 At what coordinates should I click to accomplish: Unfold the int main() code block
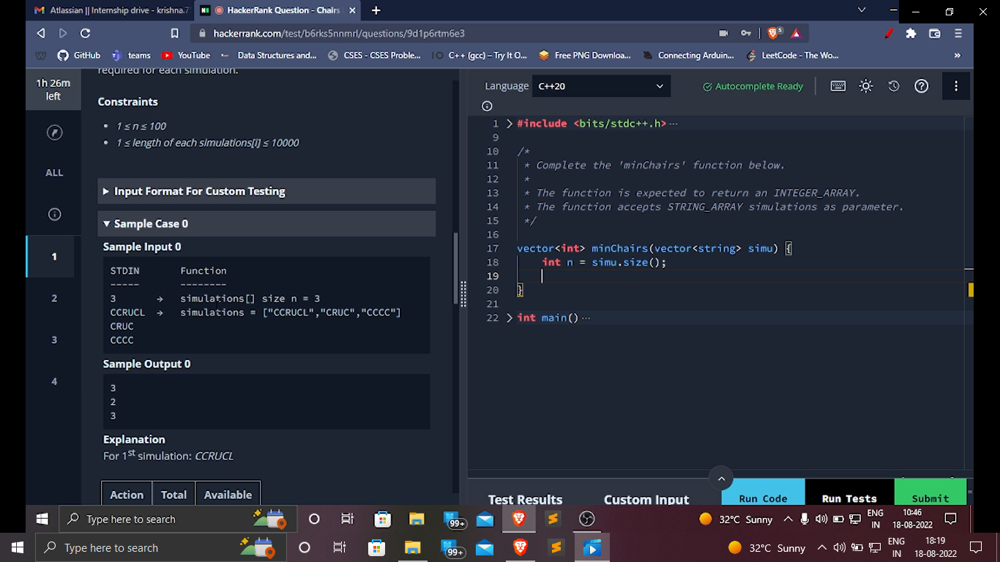pyautogui.click(x=509, y=318)
